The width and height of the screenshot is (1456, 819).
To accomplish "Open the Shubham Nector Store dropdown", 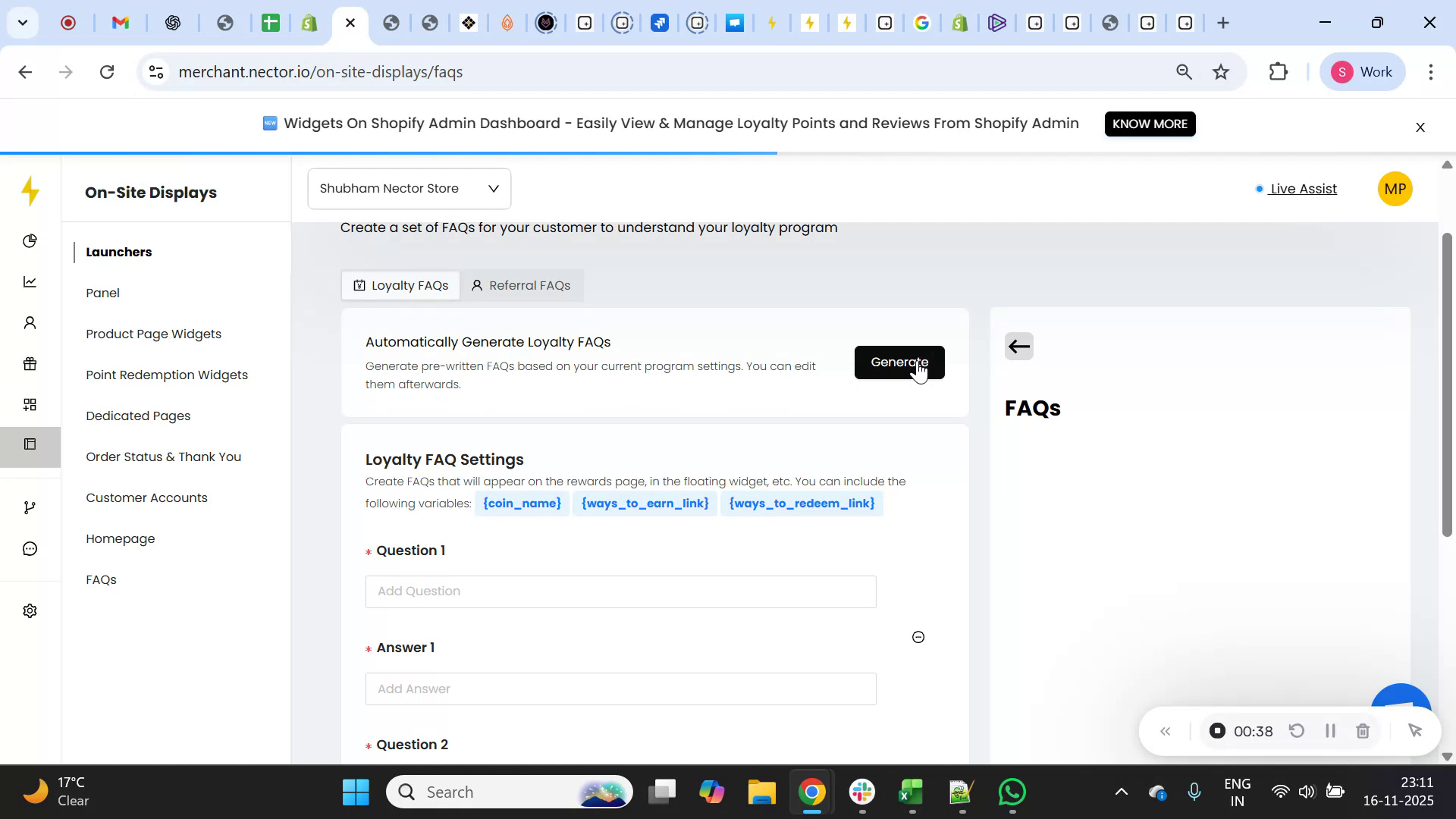I will click(408, 188).
